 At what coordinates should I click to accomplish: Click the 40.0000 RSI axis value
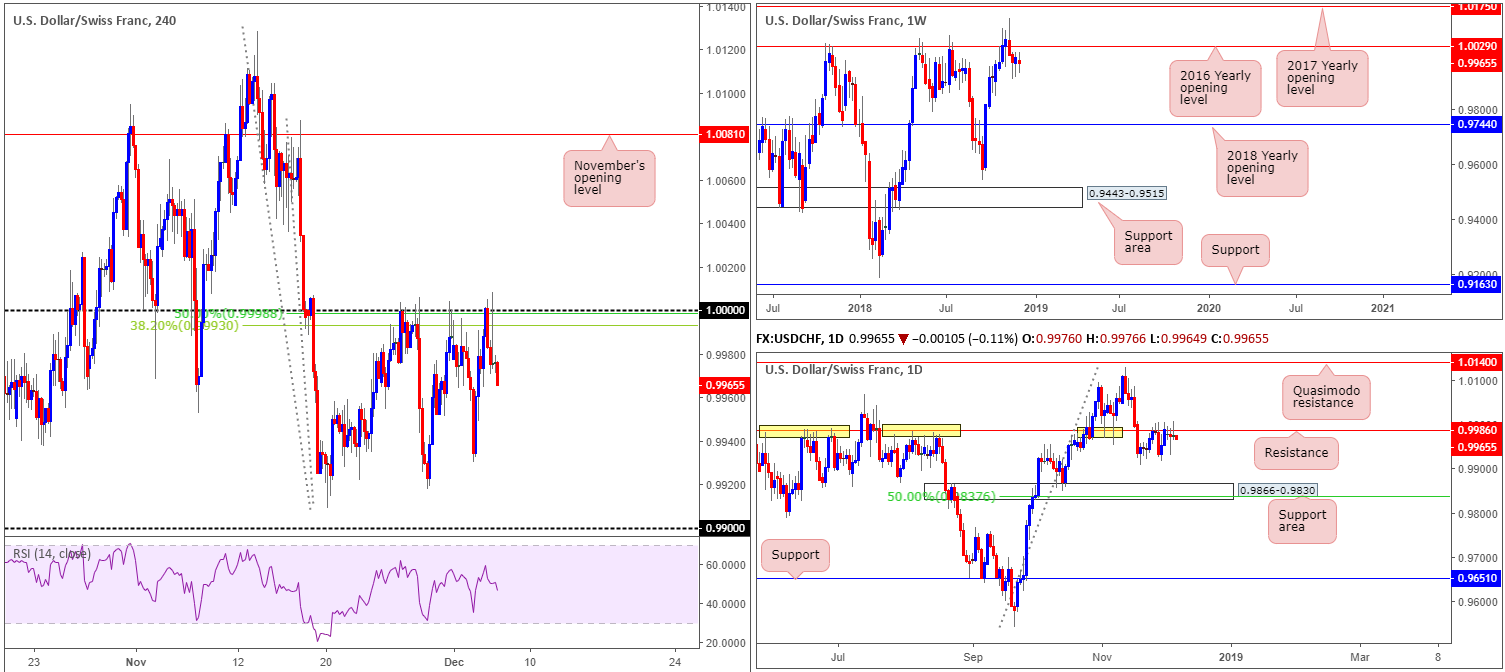coord(724,604)
